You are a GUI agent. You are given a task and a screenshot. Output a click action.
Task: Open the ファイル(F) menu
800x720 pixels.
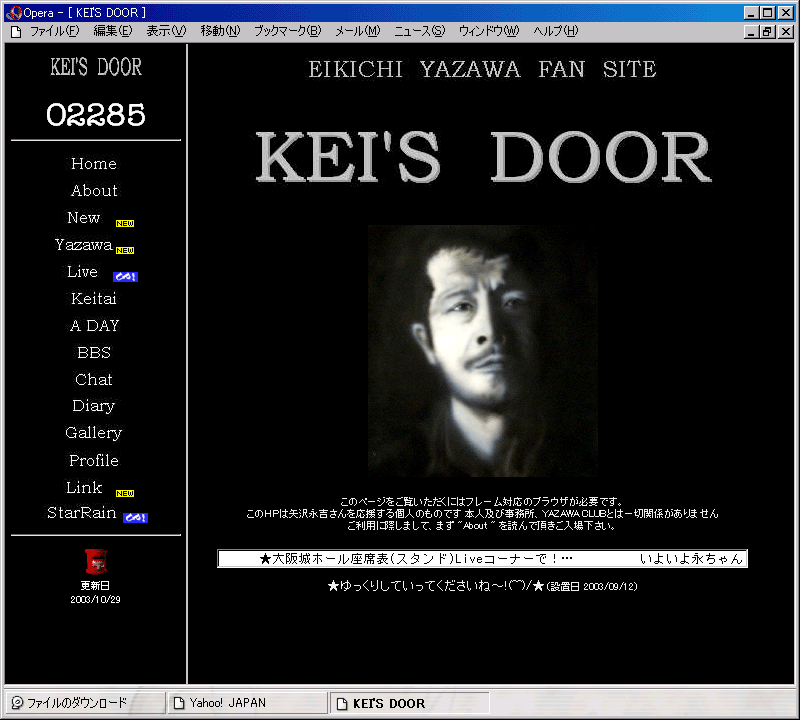[54, 32]
